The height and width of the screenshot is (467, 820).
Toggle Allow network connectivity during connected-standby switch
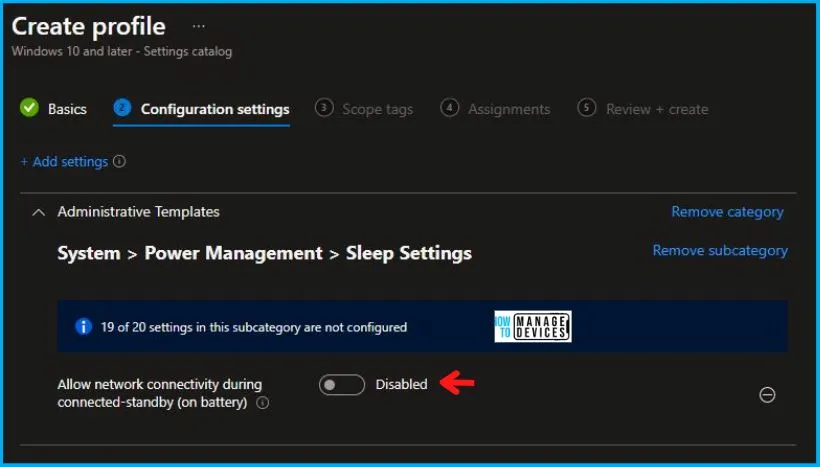click(x=342, y=384)
